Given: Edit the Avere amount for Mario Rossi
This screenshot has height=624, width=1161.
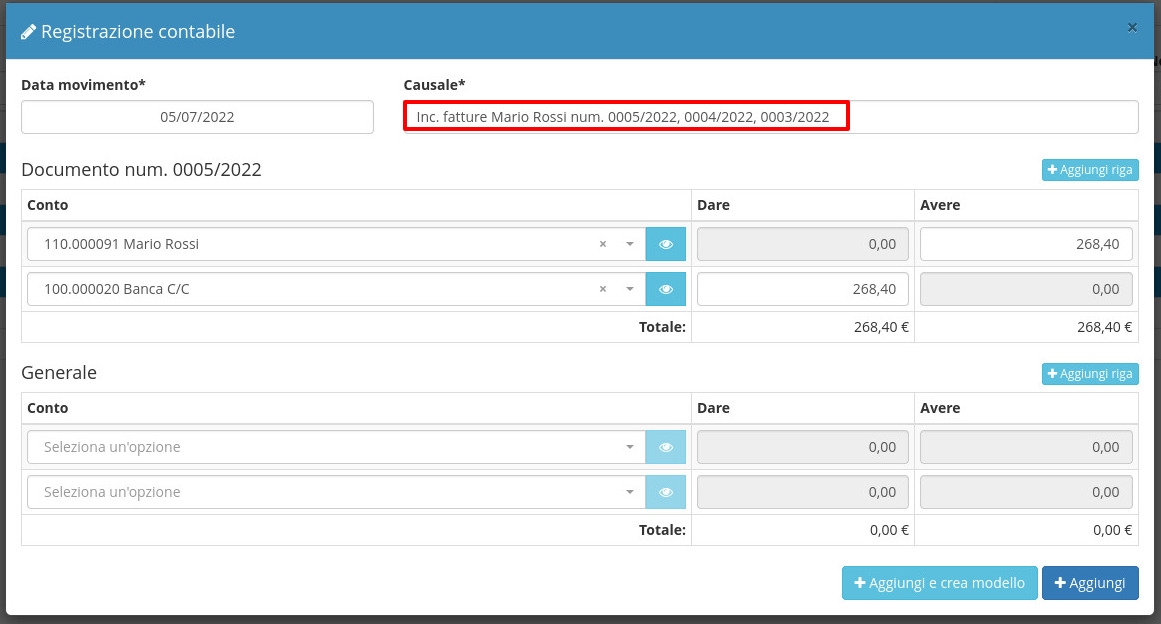Looking at the screenshot, I should pos(1026,244).
